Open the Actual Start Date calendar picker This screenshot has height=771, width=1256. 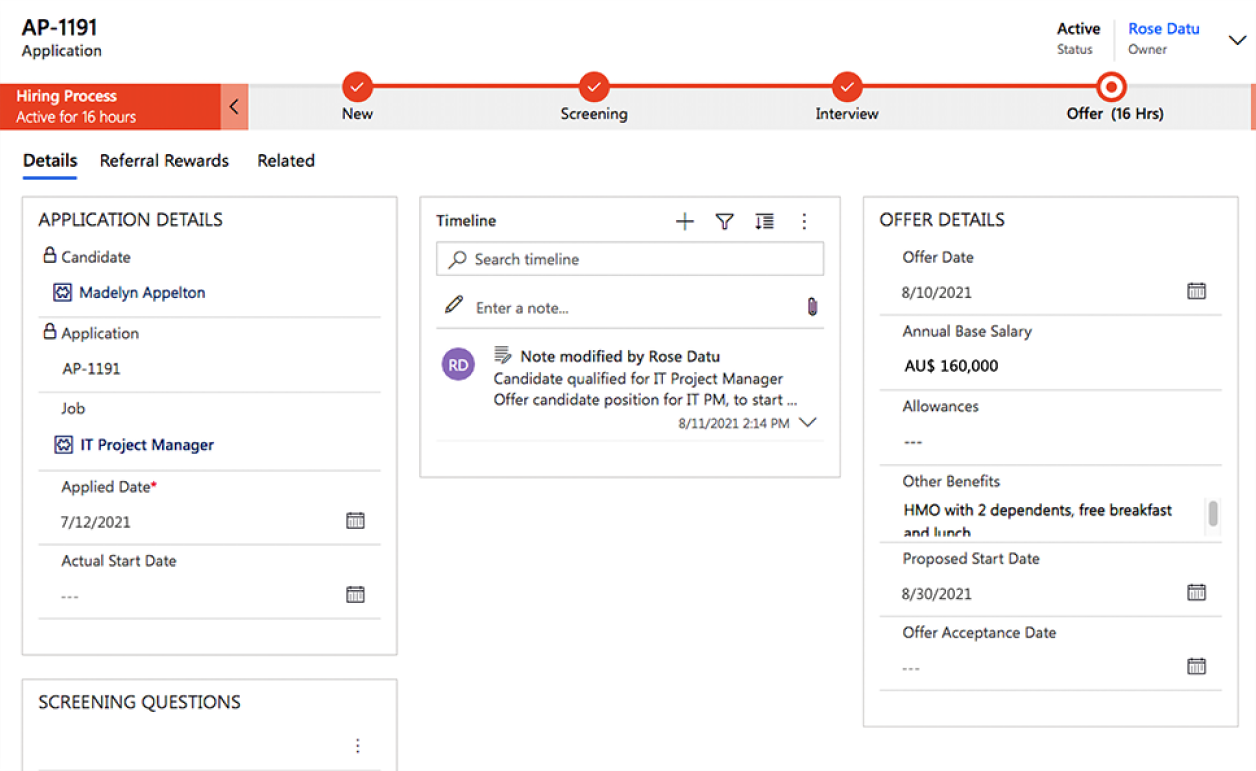(x=355, y=595)
